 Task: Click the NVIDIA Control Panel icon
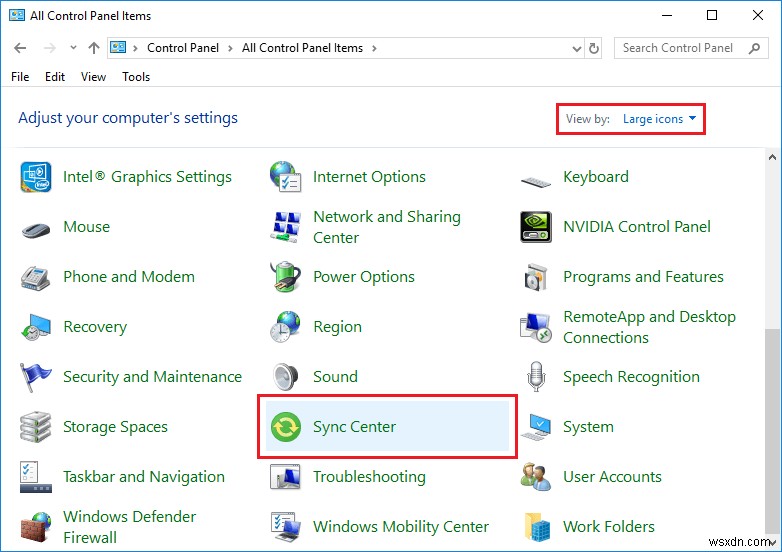[x=536, y=227]
